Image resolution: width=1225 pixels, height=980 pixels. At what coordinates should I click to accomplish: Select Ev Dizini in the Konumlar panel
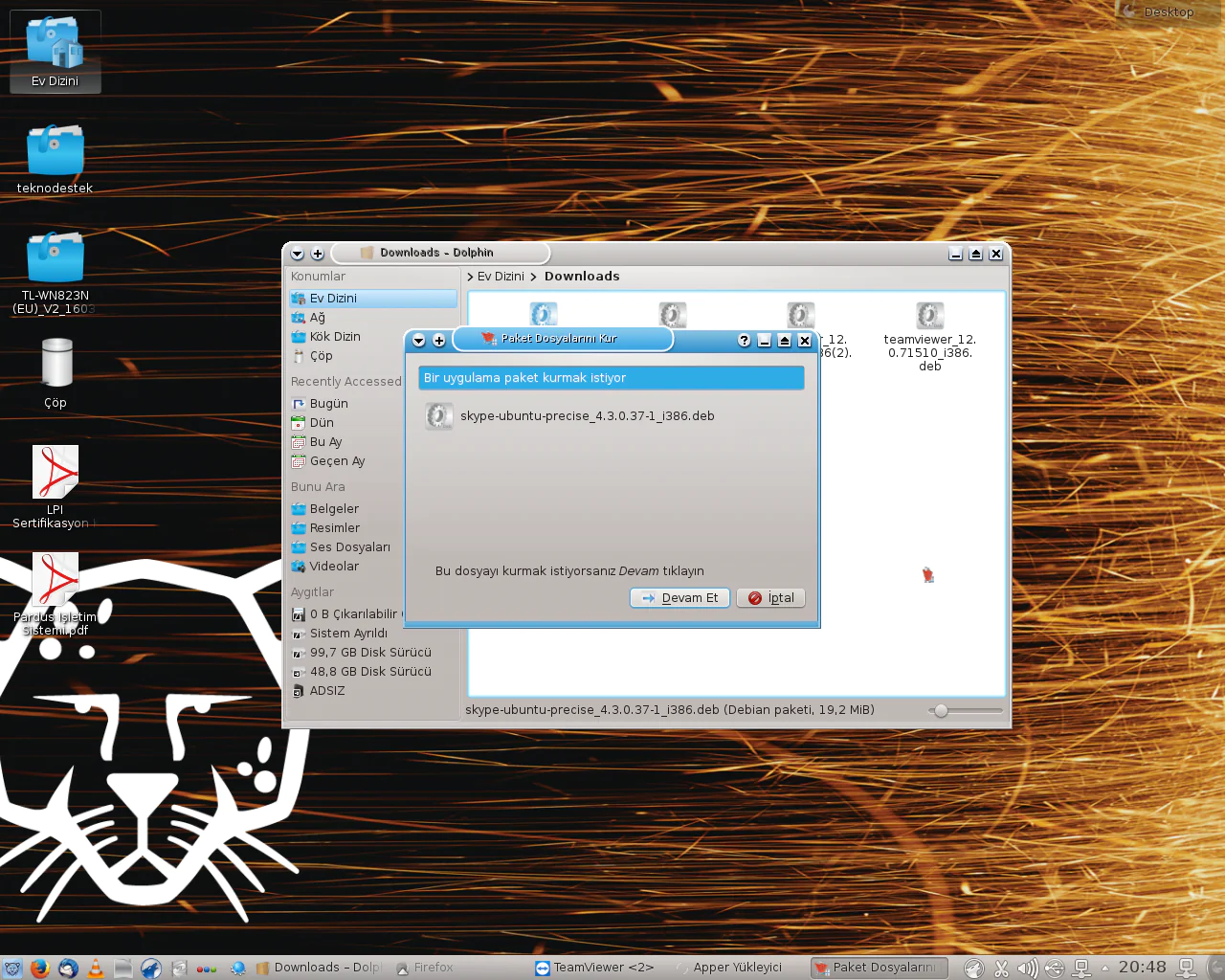coord(373,299)
